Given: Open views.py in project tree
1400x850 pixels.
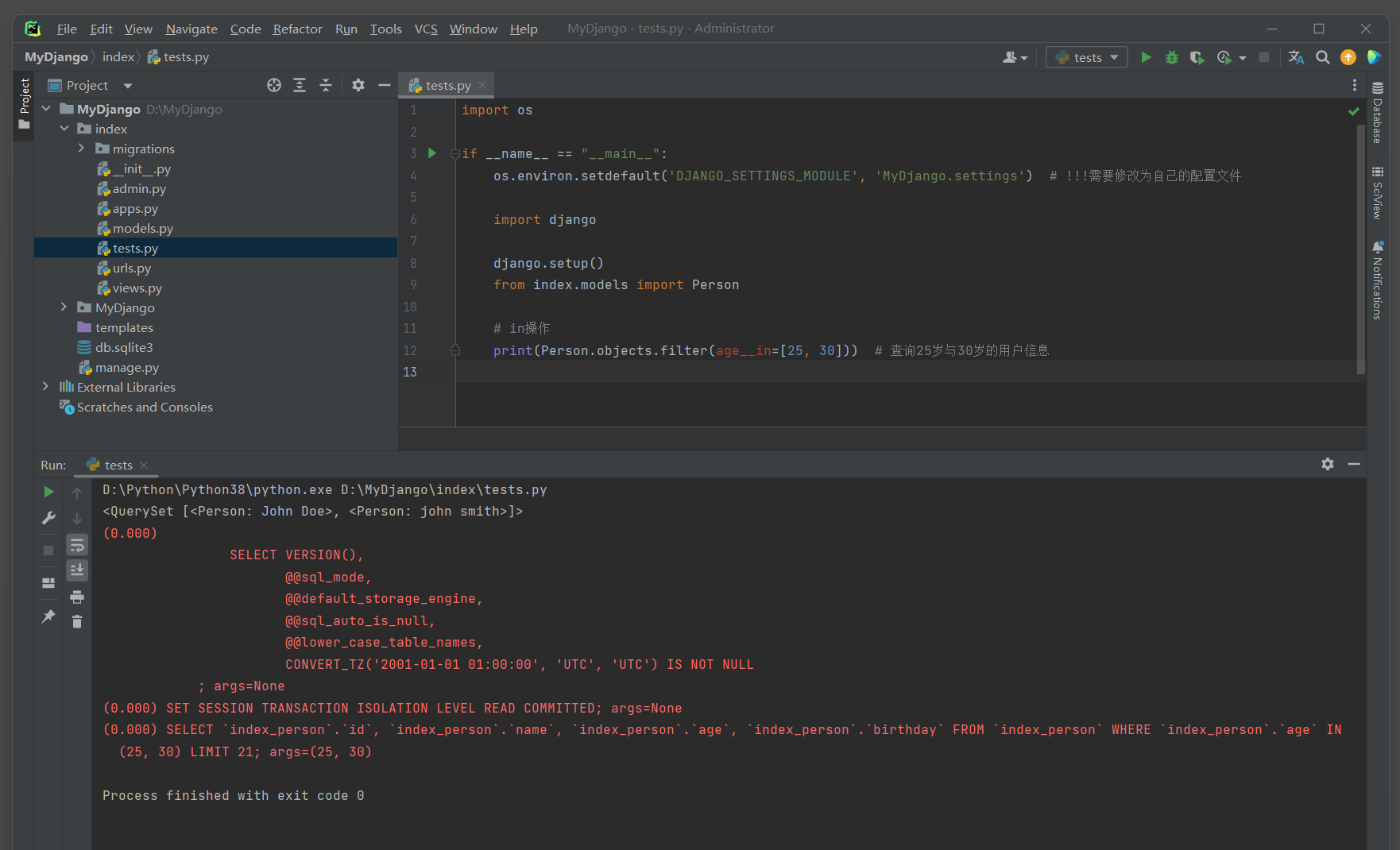Looking at the screenshot, I should click(x=137, y=288).
